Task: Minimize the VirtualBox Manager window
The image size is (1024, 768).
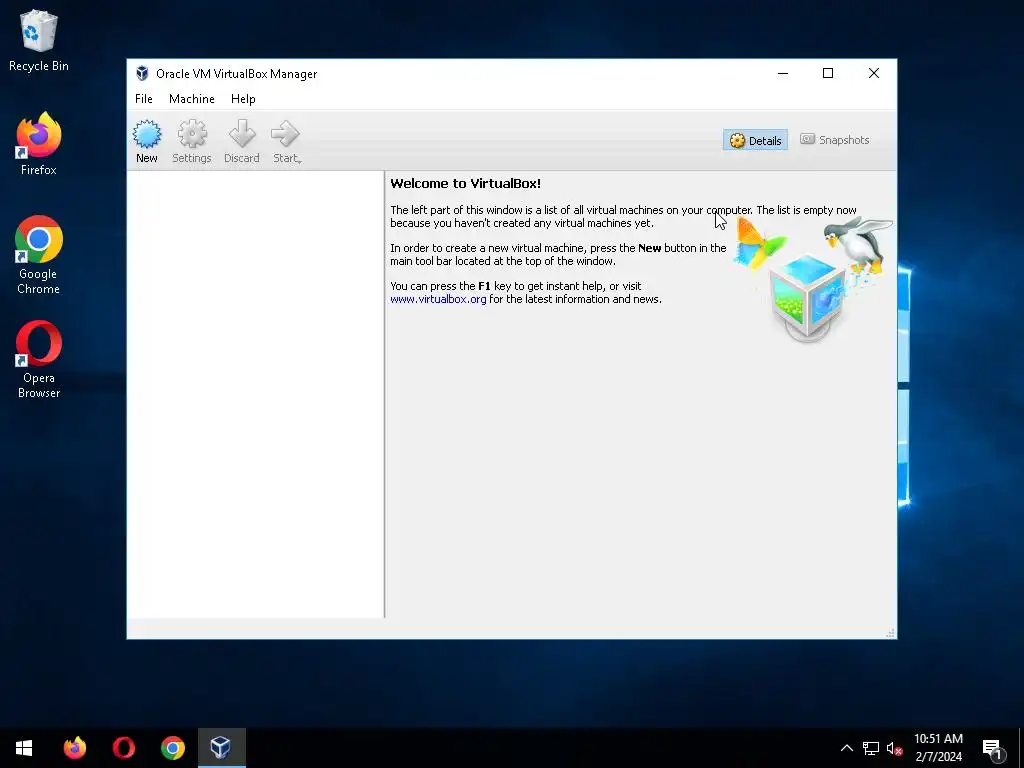Action: [782, 73]
